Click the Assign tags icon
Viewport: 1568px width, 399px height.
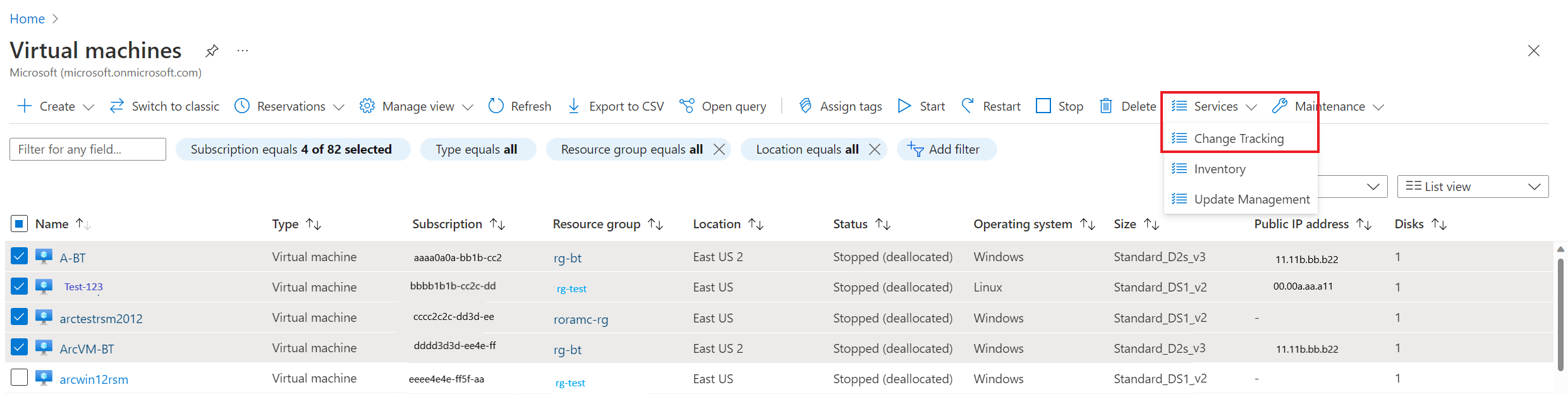coord(805,106)
